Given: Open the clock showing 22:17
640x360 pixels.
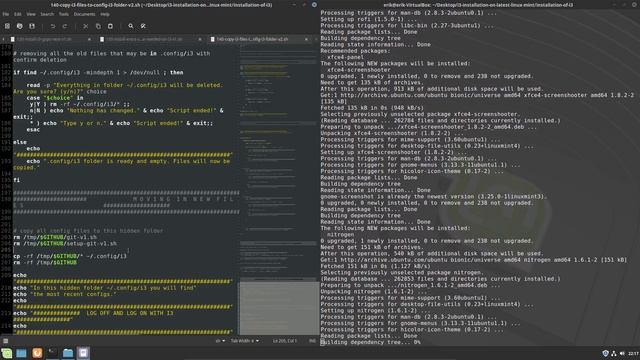Looking at the screenshot, I should (x=633, y=353).
